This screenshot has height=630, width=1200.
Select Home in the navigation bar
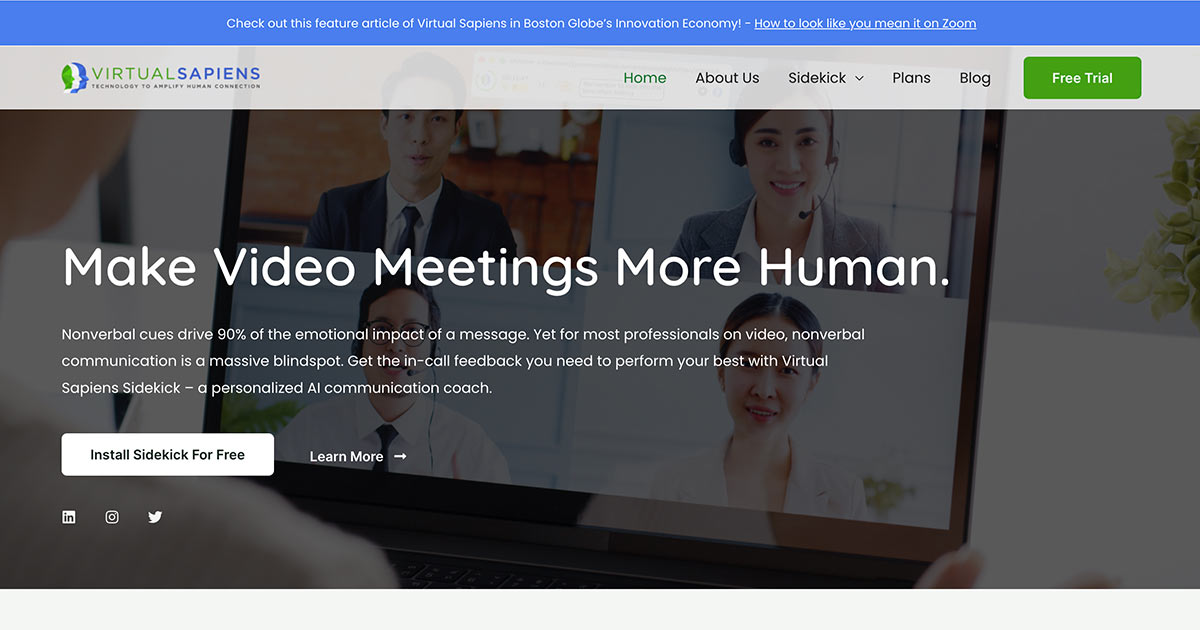click(644, 77)
